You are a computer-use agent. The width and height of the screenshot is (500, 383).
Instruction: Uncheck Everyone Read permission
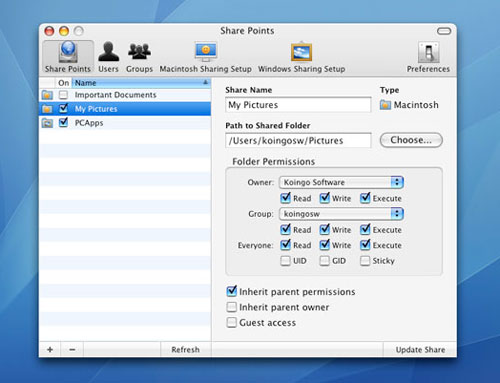click(x=285, y=245)
